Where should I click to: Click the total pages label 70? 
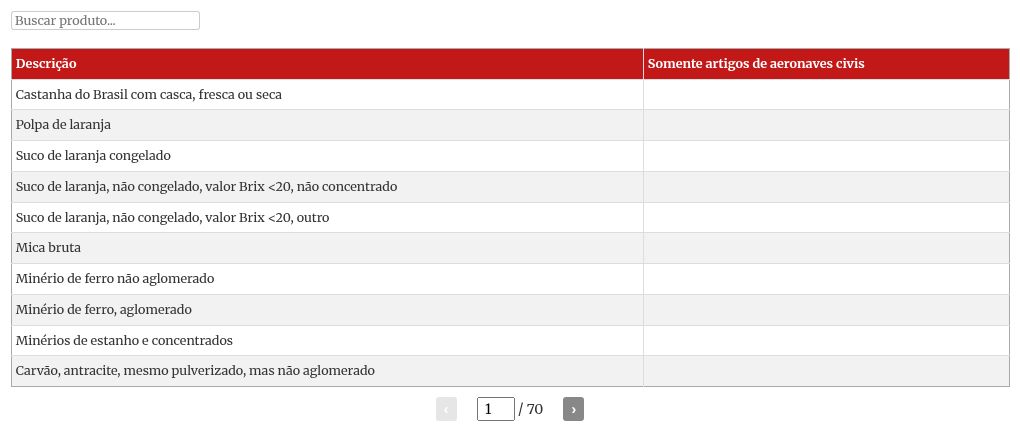(x=534, y=409)
